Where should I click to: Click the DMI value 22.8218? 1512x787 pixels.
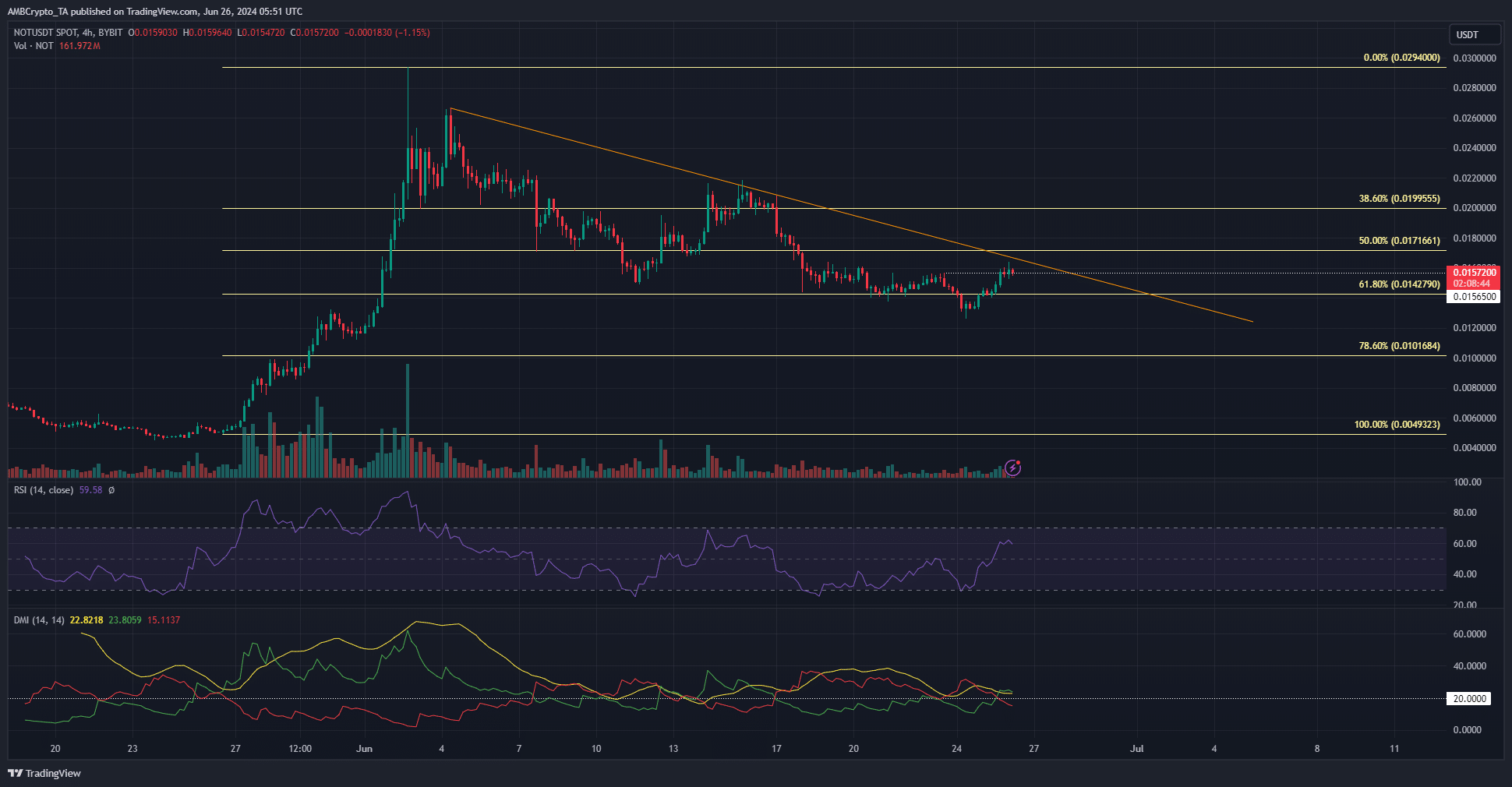(x=87, y=620)
